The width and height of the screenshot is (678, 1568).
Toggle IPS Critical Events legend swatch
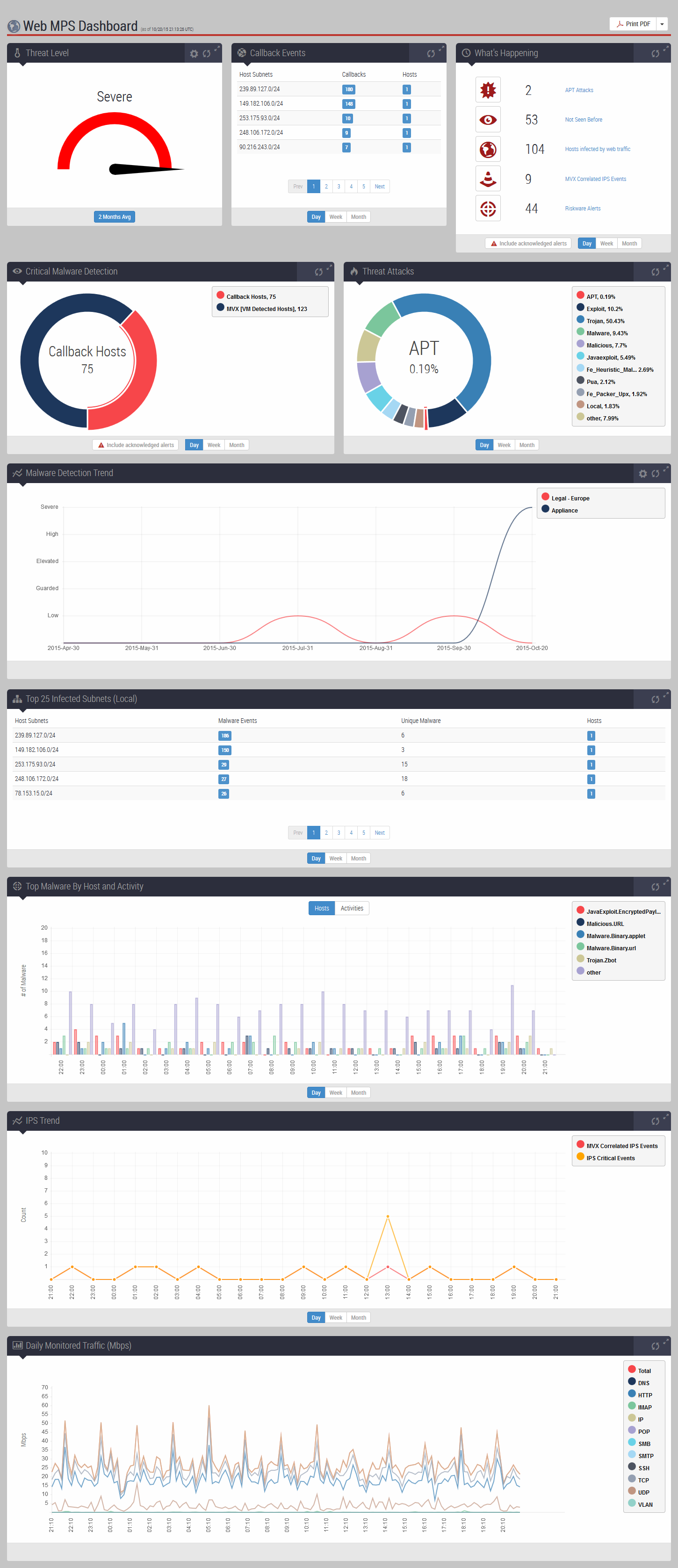pyautogui.click(x=581, y=1156)
